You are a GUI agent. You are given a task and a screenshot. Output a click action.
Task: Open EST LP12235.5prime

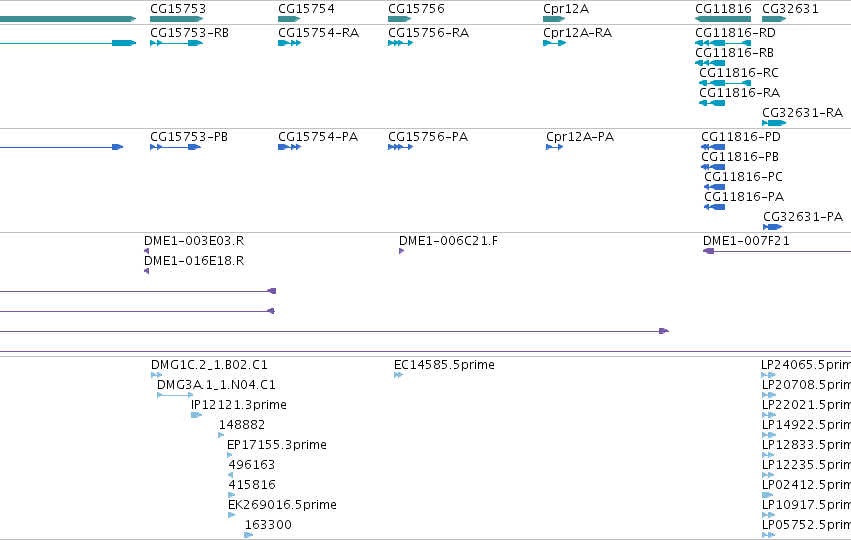(x=768, y=475)
